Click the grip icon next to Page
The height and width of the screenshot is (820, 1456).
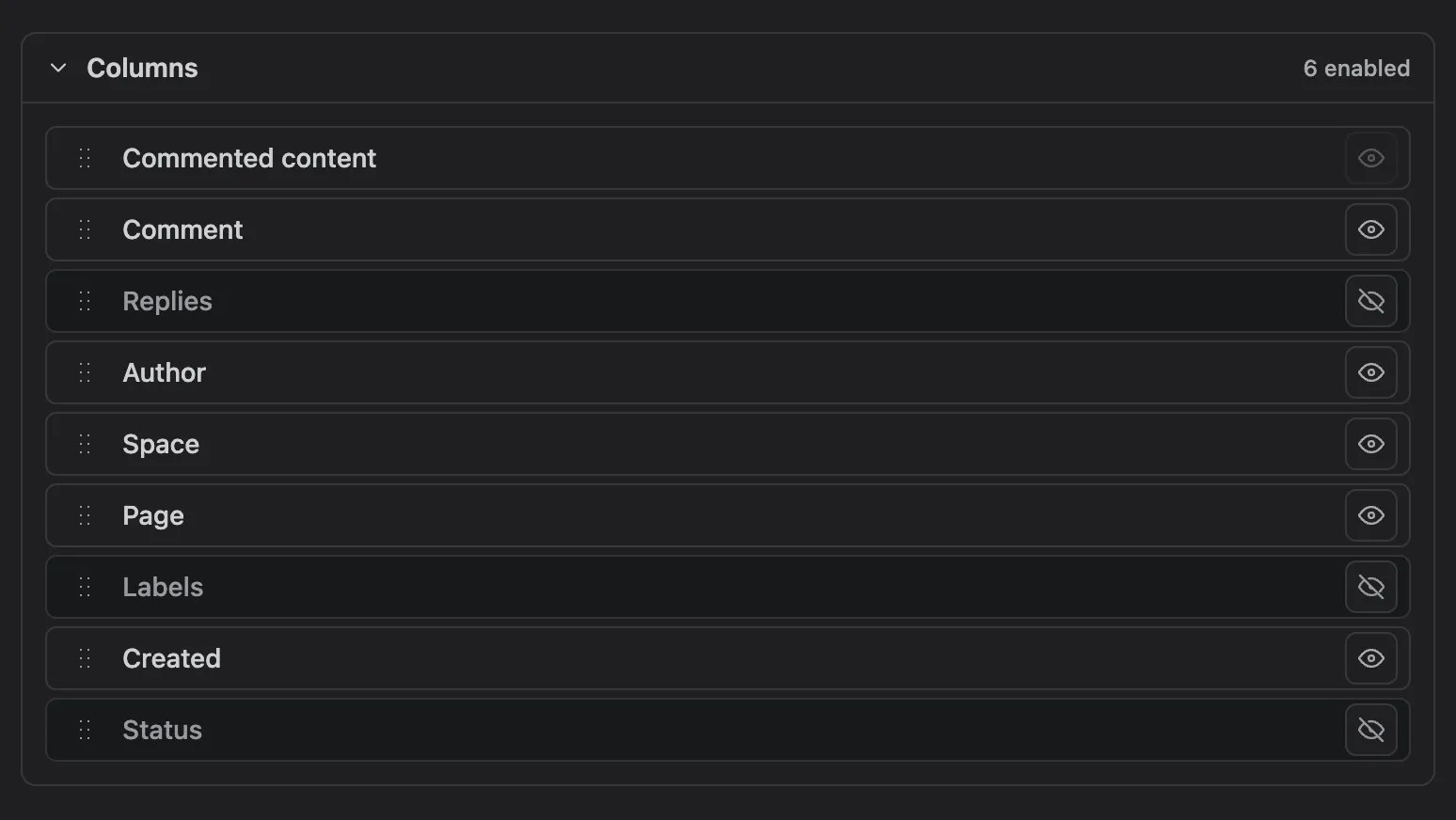click(85, 515)
